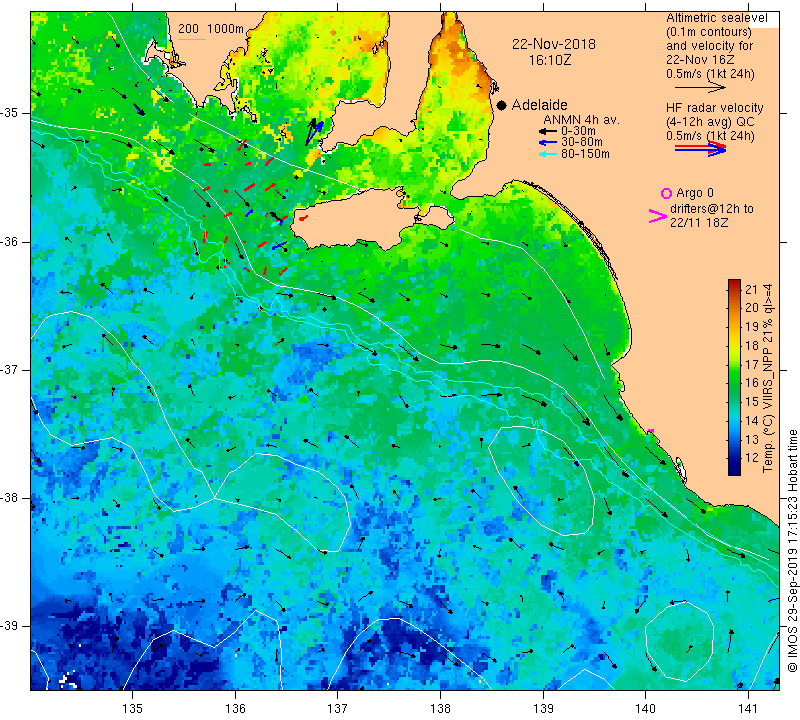Click the dark blue 12° end of colorbar
Screen dimensions: 800x720
[x=734, y=469]
